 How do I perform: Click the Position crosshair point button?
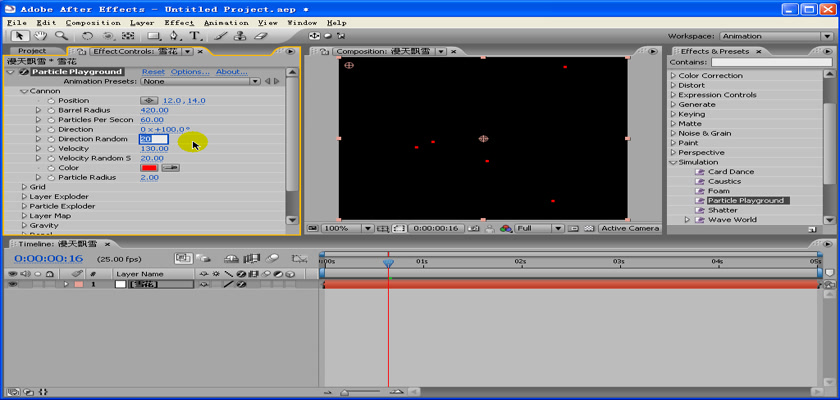tap(149, 101)
